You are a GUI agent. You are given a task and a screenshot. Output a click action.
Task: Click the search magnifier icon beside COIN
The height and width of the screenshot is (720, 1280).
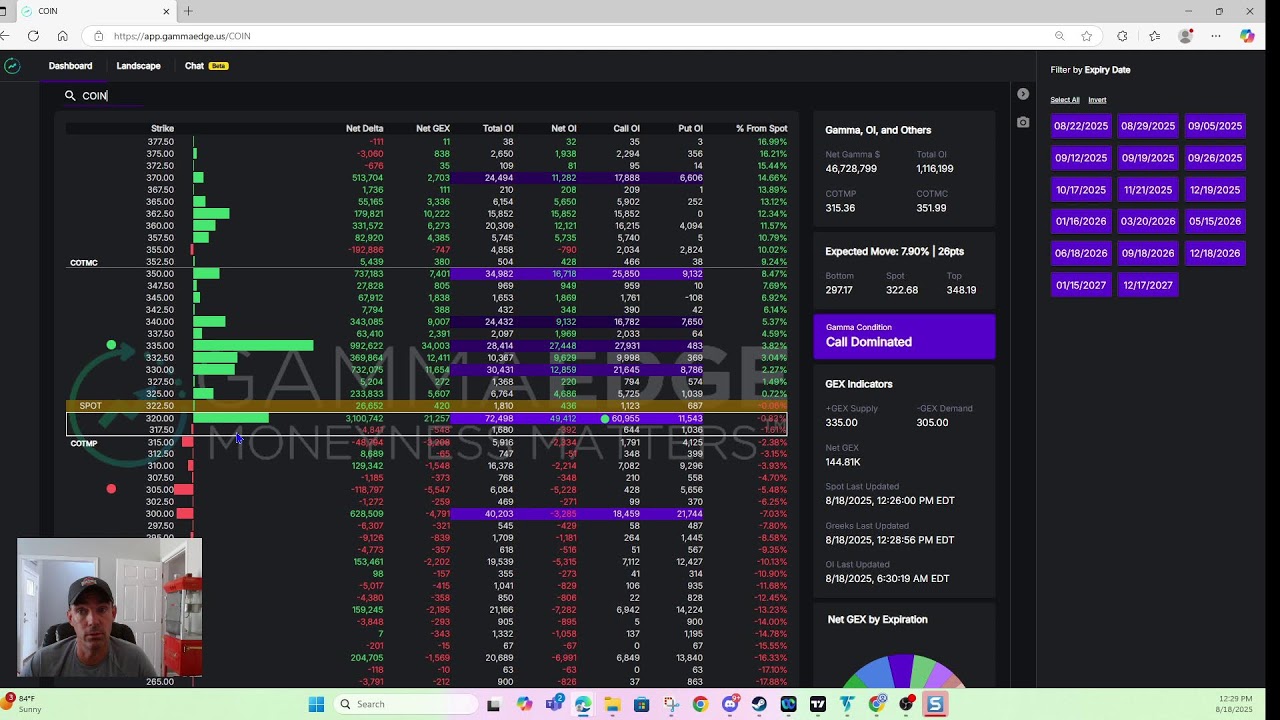70,96
